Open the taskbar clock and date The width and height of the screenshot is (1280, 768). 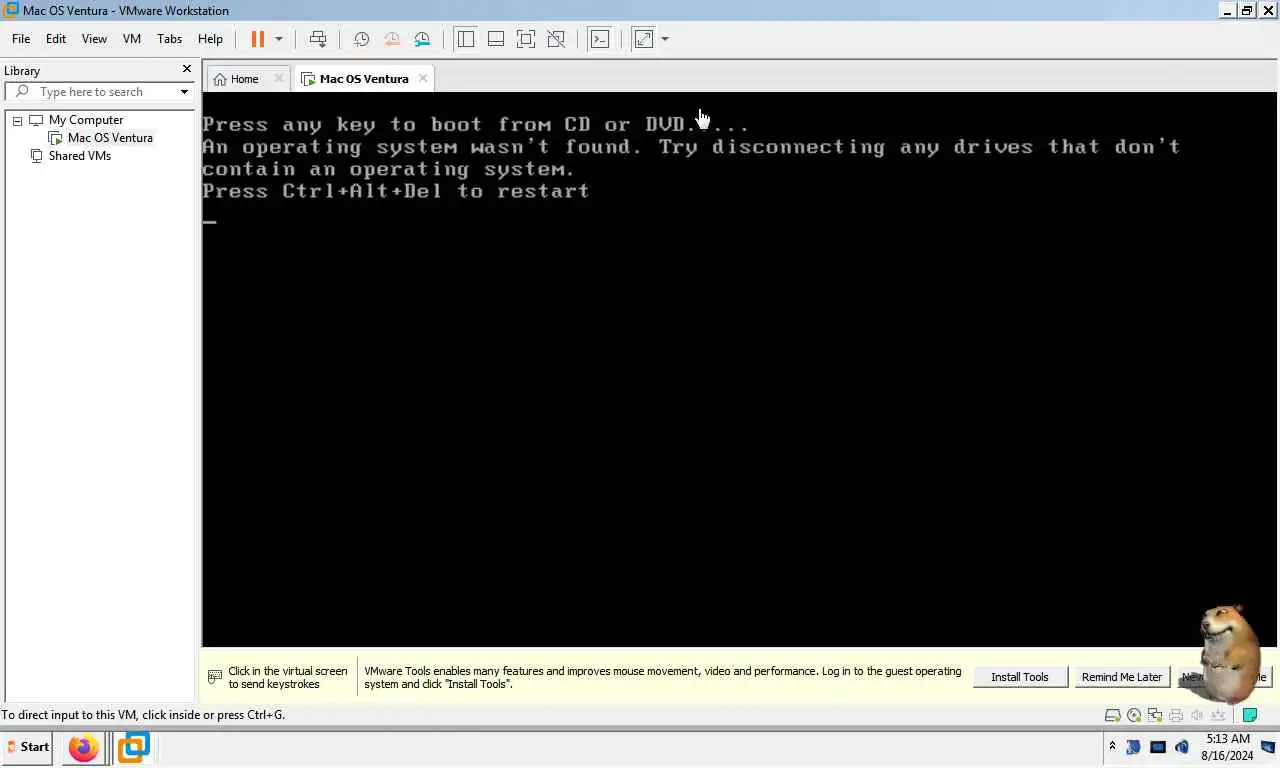tap(1228, 747)
